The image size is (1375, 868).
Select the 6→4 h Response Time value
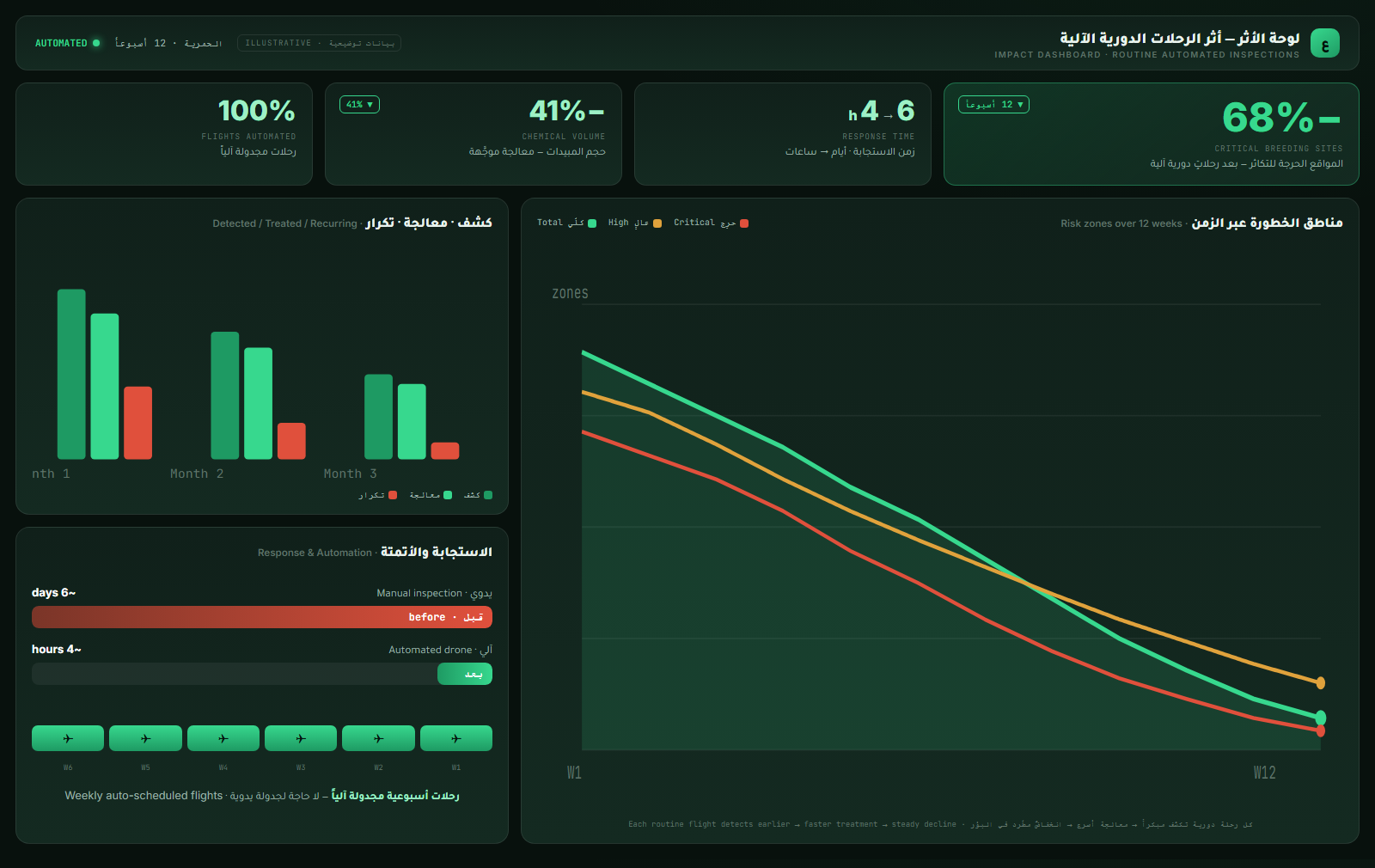tap(881, 111)
